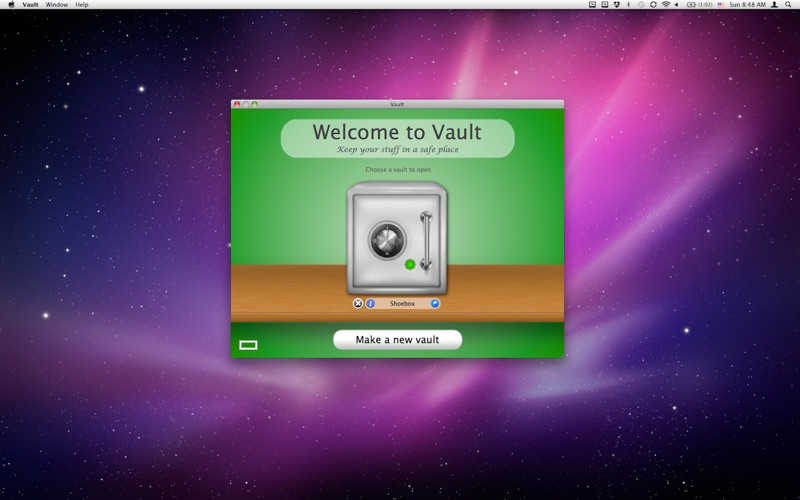Click the sync circular arrows menu bar icon
This screenshot has height=500, width=800.
(653, 5)
